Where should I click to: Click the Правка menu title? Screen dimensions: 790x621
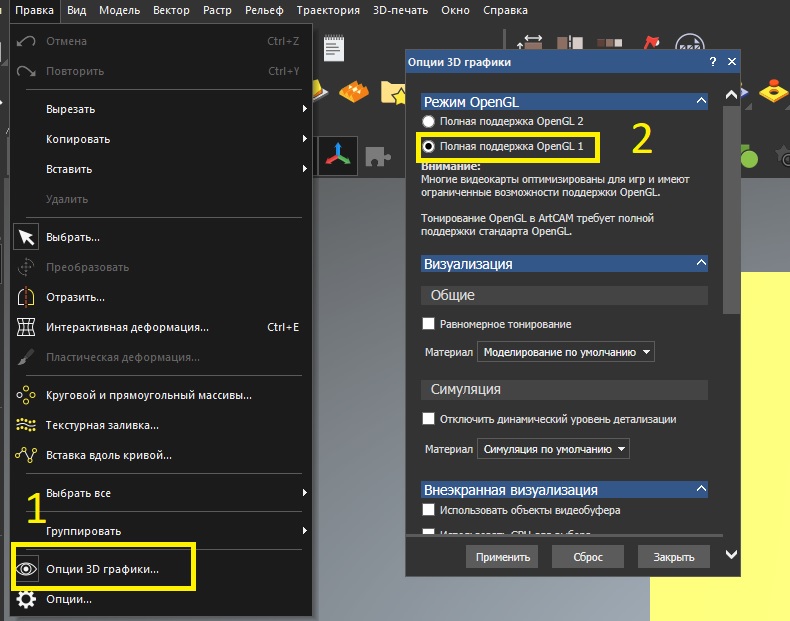pos(34,10)
